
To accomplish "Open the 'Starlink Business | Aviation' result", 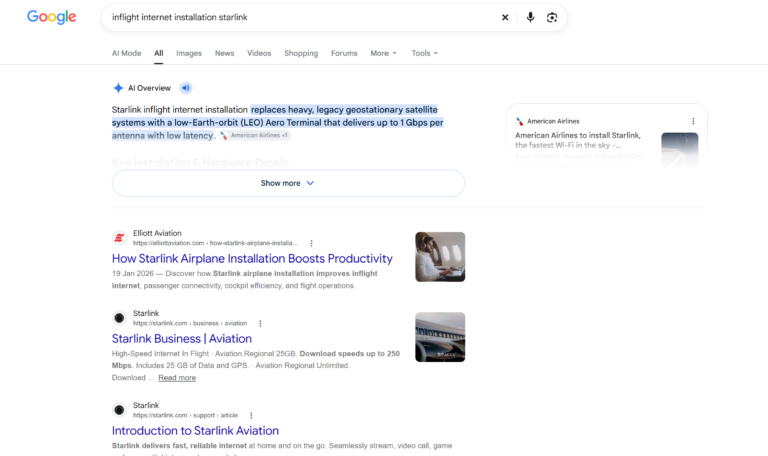I will [182, 339].
